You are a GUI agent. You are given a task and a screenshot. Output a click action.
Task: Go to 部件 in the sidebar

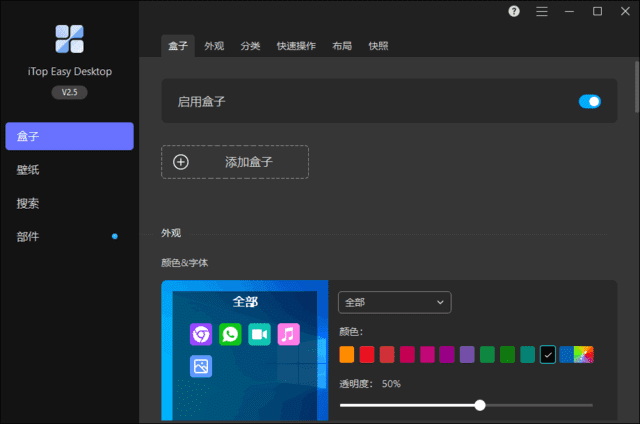28,237
